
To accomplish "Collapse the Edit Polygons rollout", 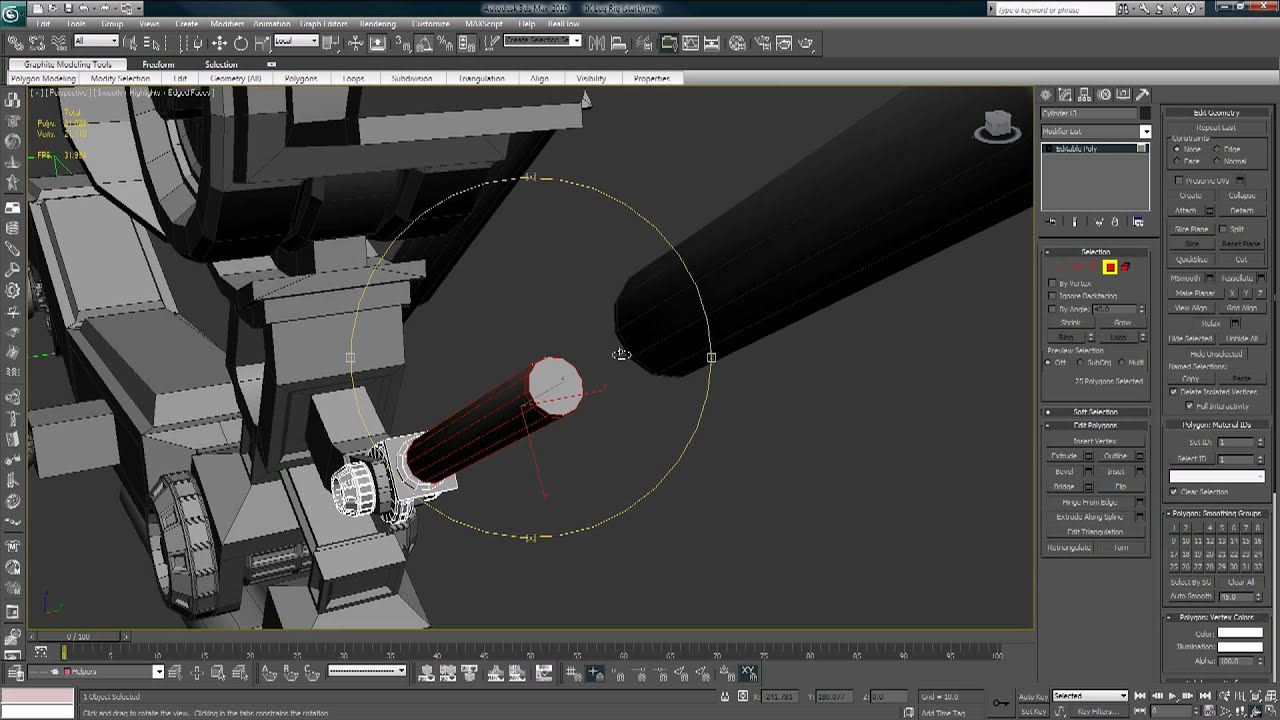I will (x=1095, y=425).
